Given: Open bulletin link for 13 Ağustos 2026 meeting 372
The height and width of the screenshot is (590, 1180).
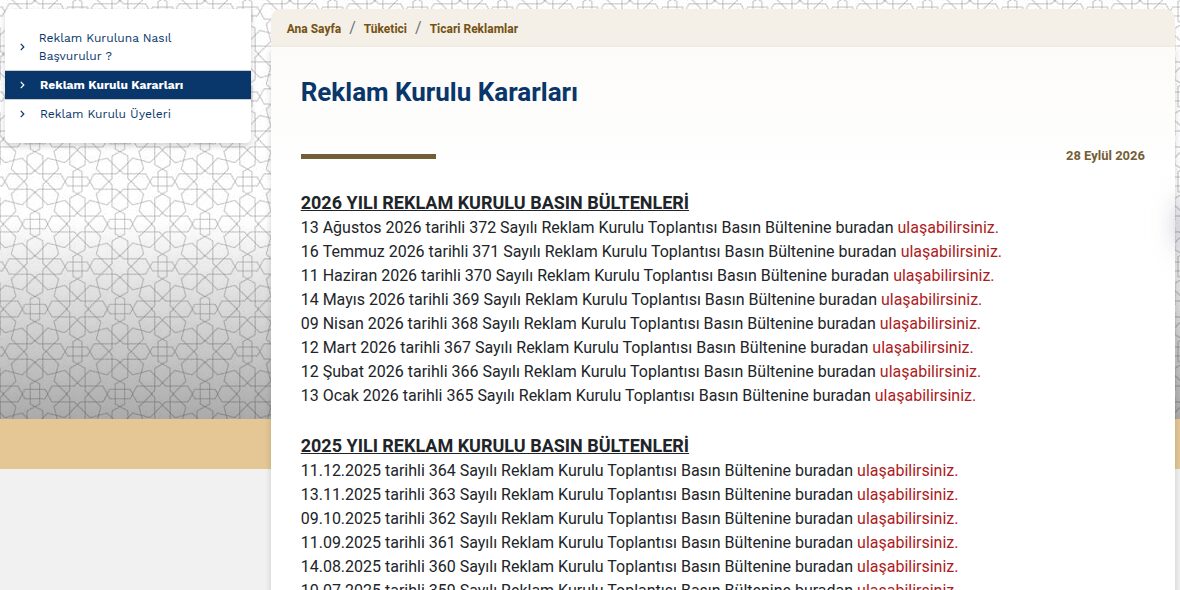Looking at the screenshot, I should [x=947, y=227].
